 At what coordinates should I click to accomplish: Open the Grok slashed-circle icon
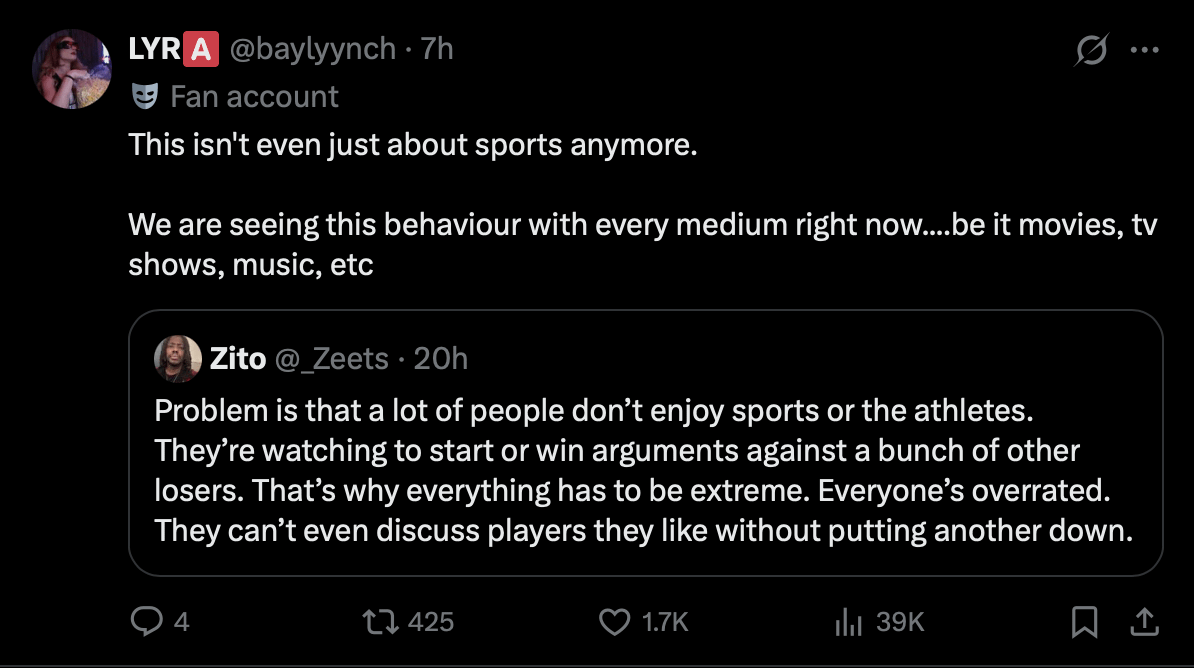tap(1091, 51)
